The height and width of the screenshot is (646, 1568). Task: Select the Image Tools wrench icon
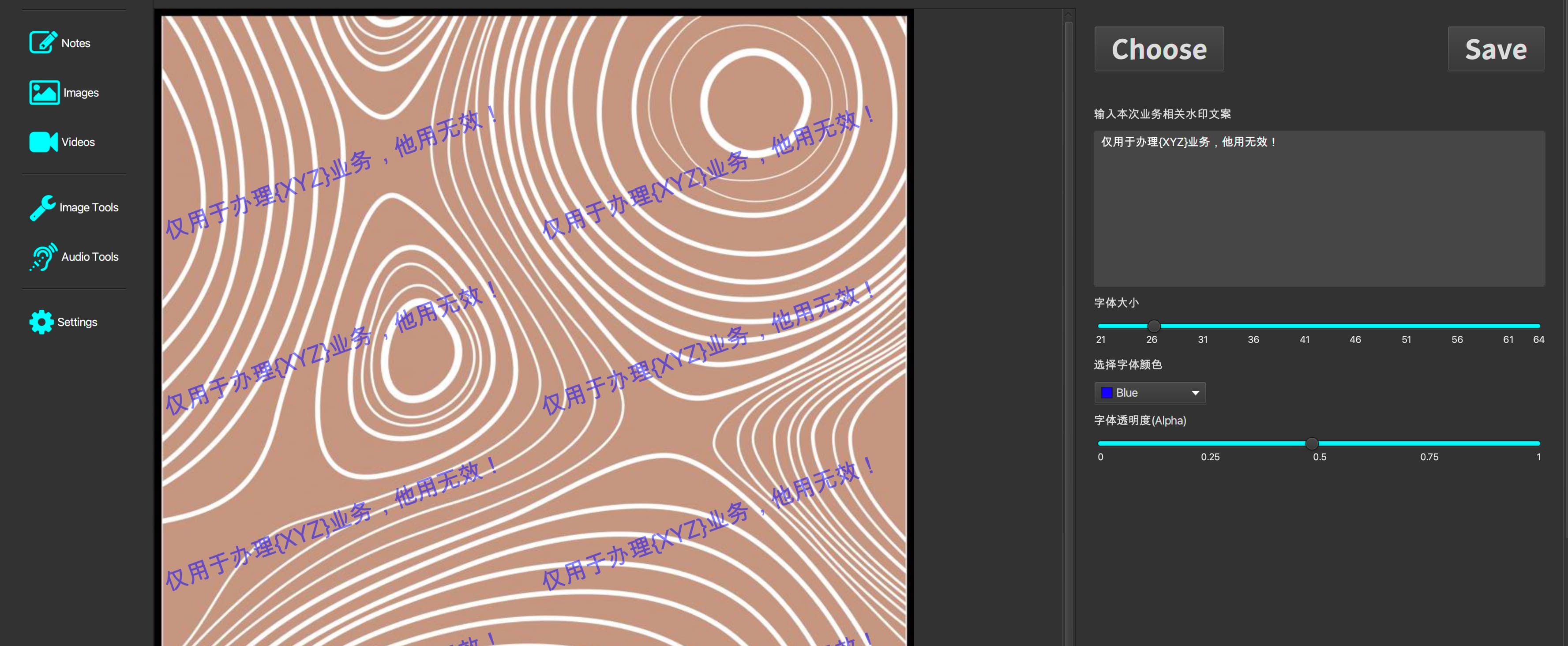point(43,208)
